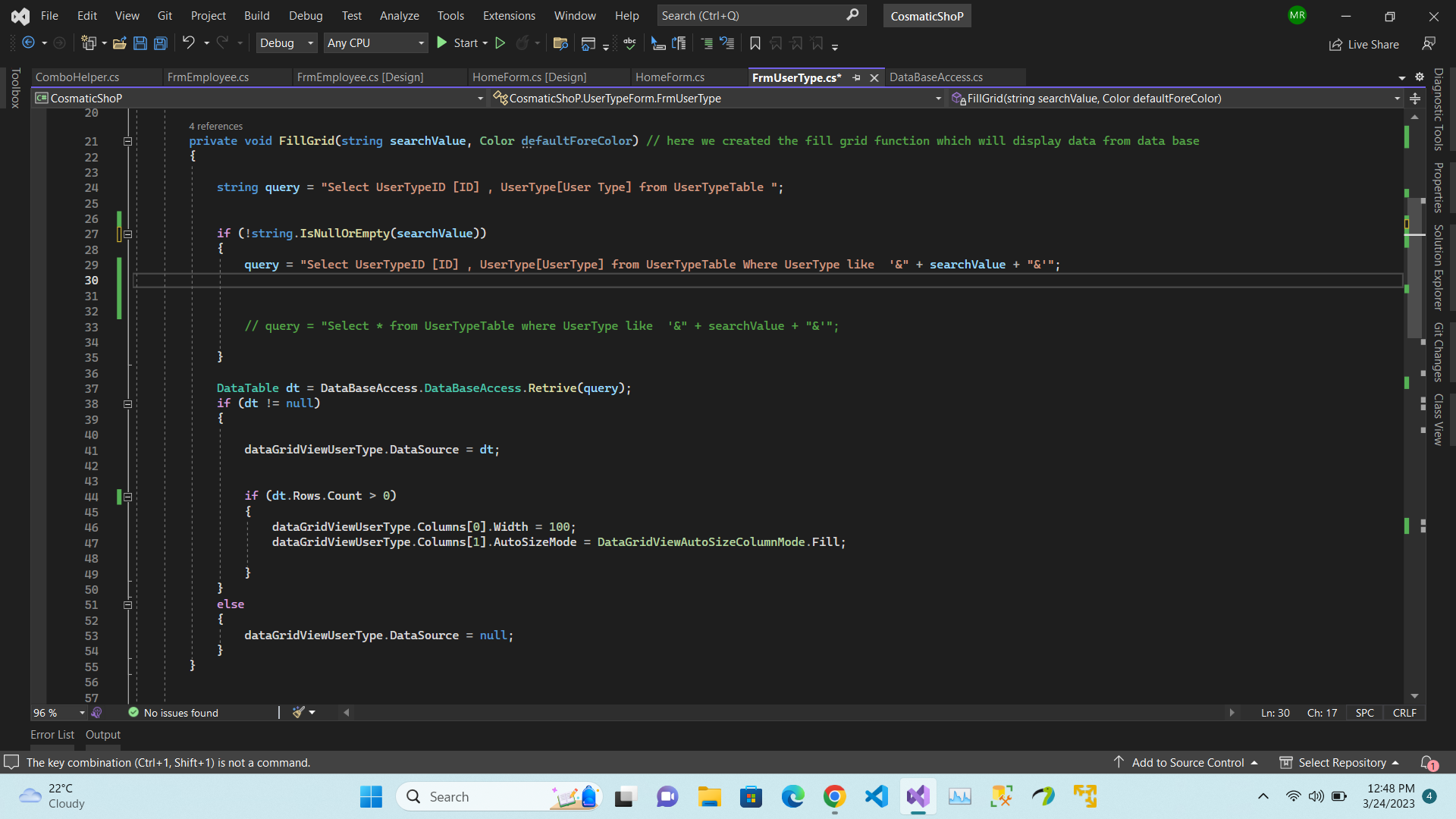This screenshot has height=819, width=1456.
Task: Click the Search (Ctrl+Q) box
Action: 761,15
